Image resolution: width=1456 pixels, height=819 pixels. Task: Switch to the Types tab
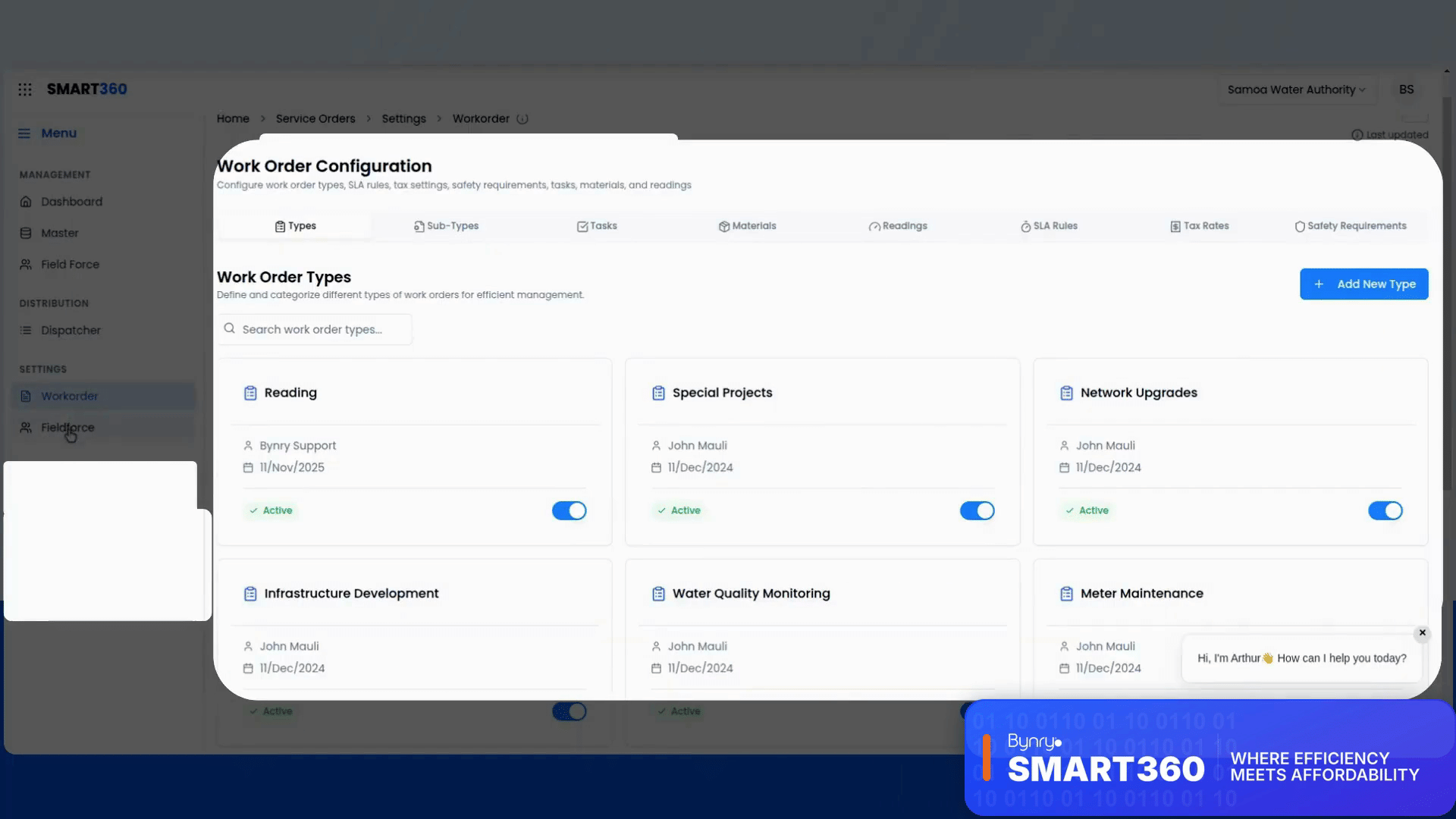point(295,226)
